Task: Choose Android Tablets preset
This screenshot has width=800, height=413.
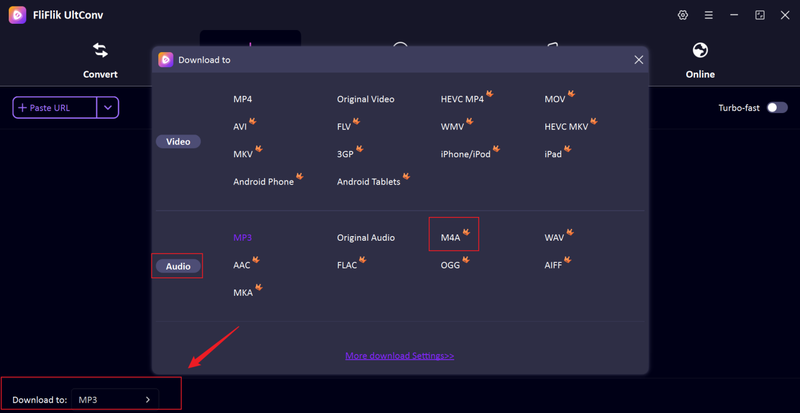Action: click(x=368, y=182)
